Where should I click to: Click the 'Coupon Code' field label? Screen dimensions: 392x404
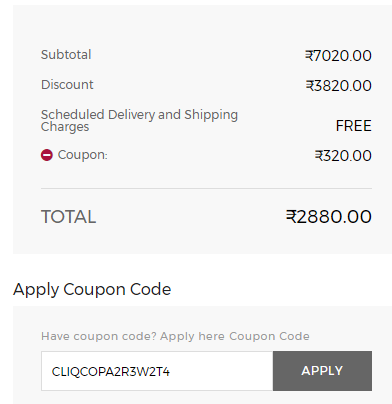coord(269,336)
